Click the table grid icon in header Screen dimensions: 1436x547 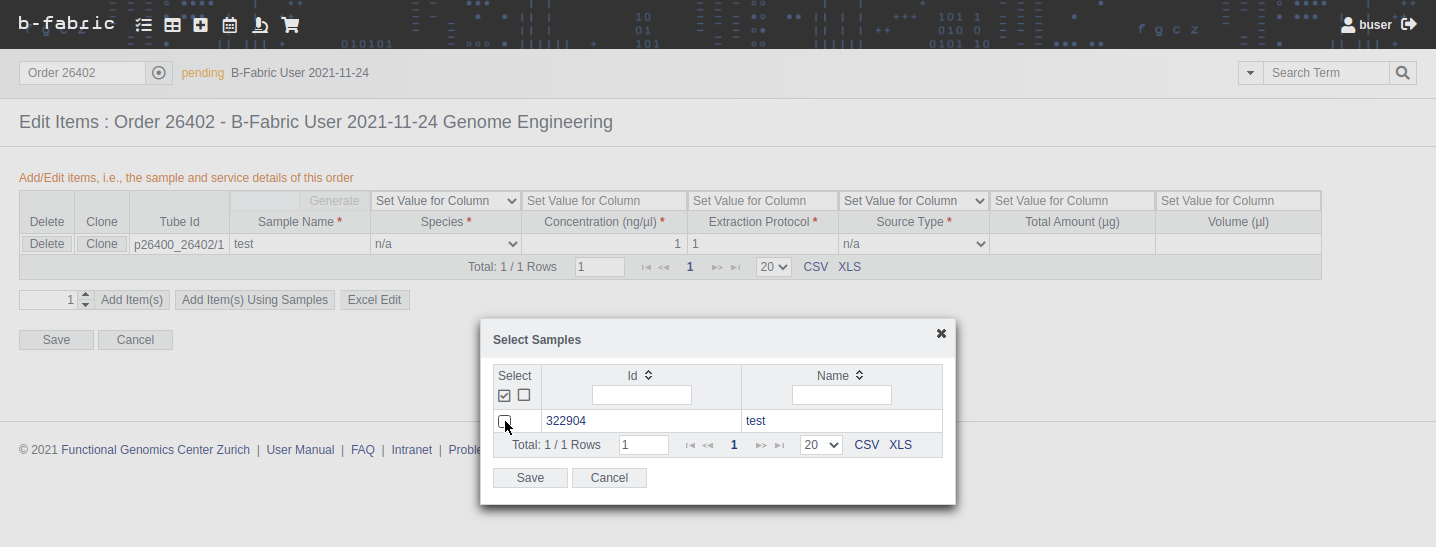(173, 25)
